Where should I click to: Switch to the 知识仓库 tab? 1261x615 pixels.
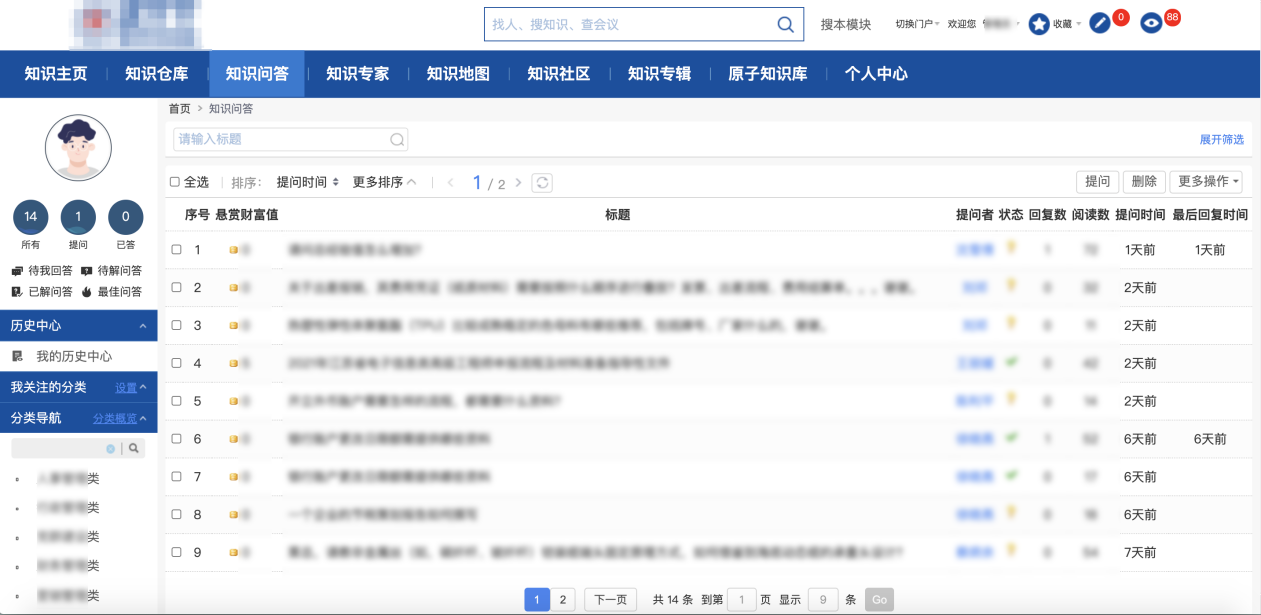click(x=158, y=73)
